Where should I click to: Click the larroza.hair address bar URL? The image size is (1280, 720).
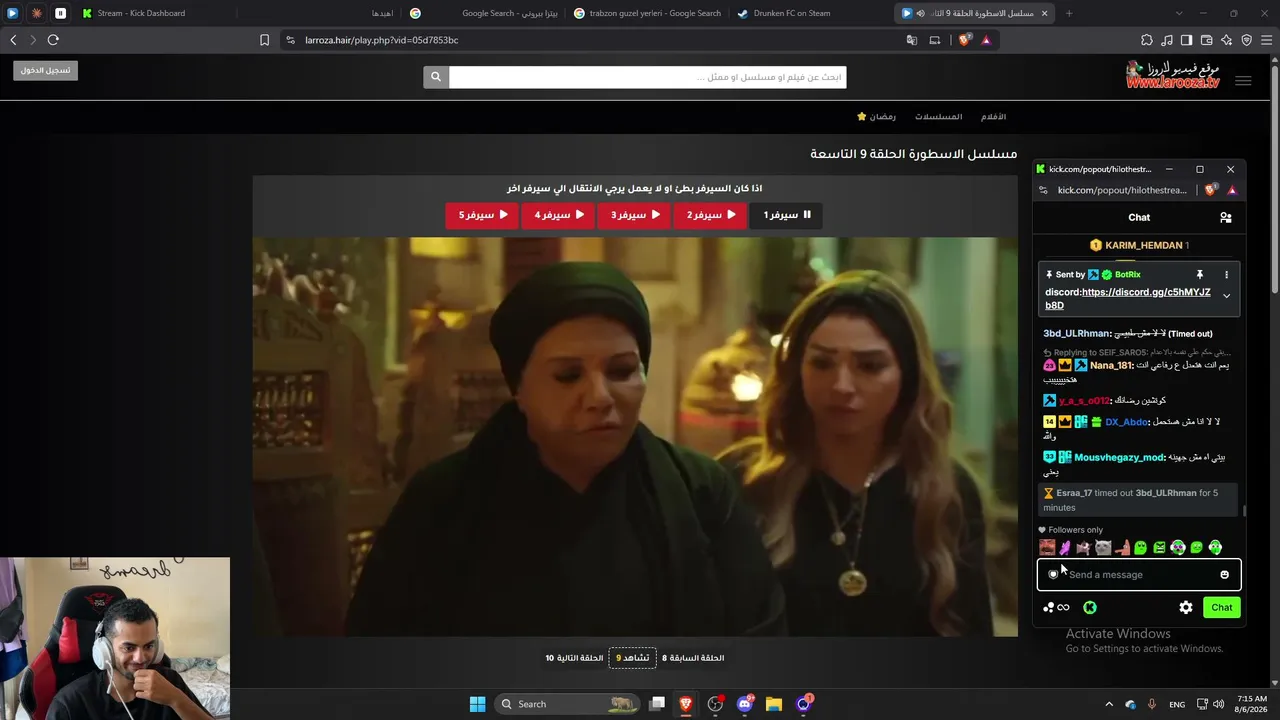click(x=382, y=40)
